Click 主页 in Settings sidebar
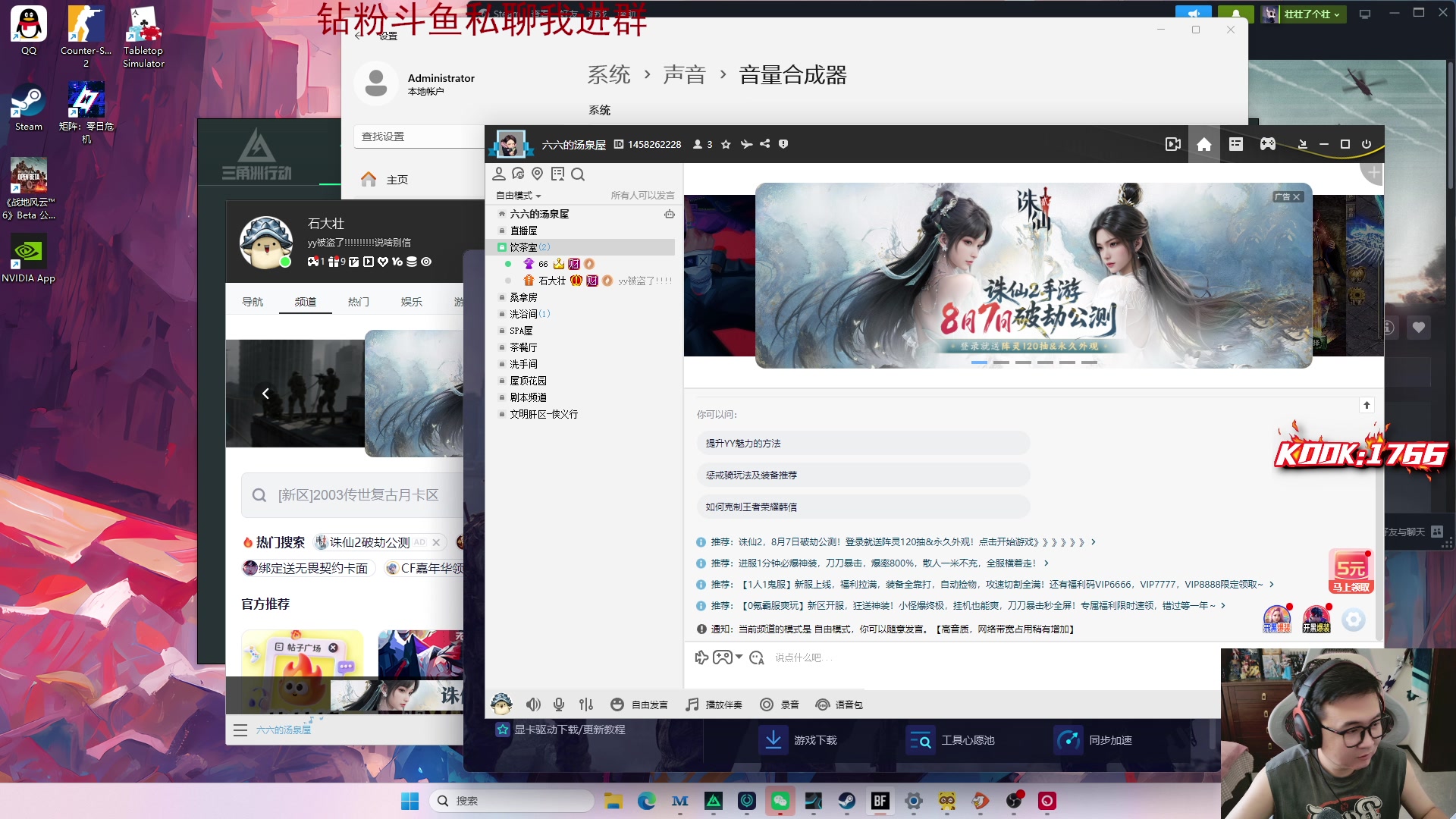The image size is (1456, 819). pyautogui.click(x=397, y=180)
